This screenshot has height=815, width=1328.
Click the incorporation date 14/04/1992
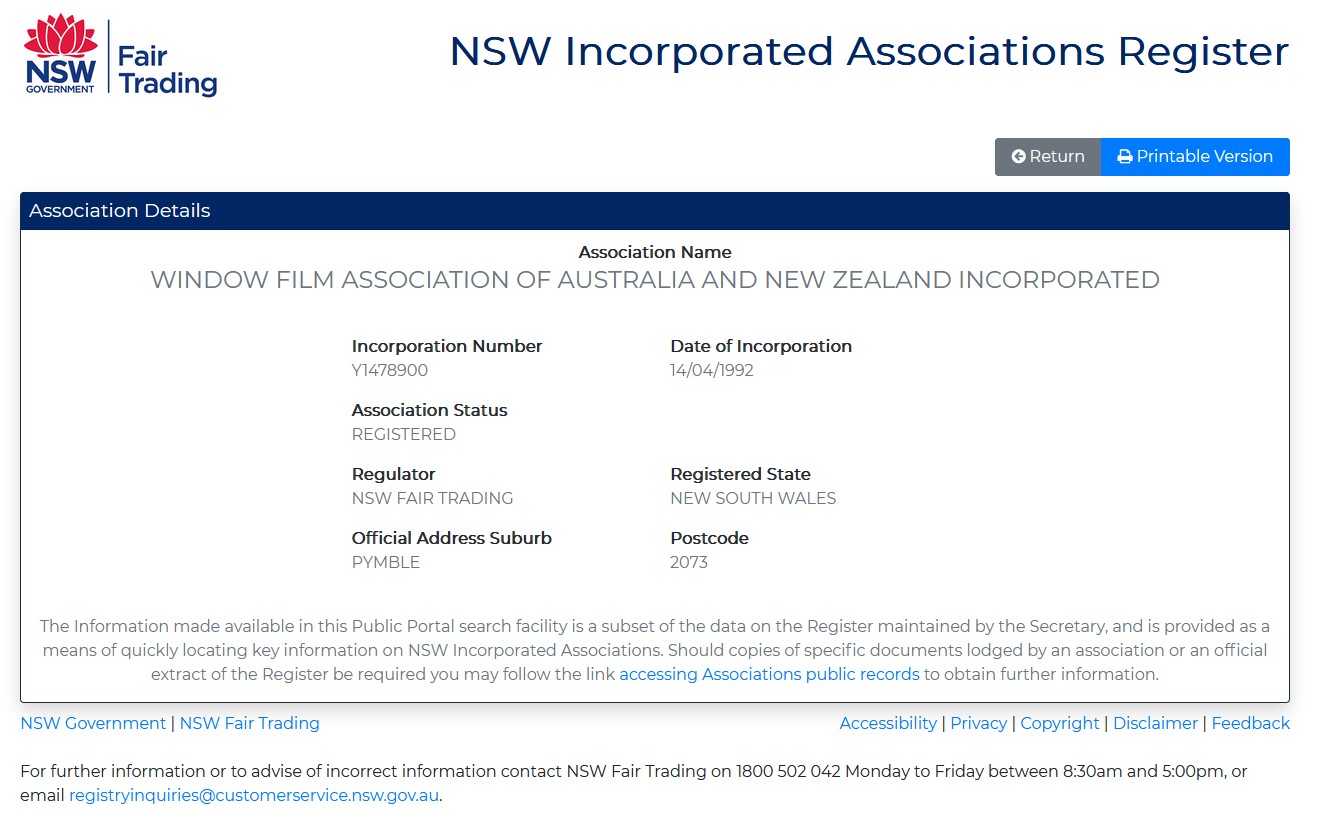[712, 370]
